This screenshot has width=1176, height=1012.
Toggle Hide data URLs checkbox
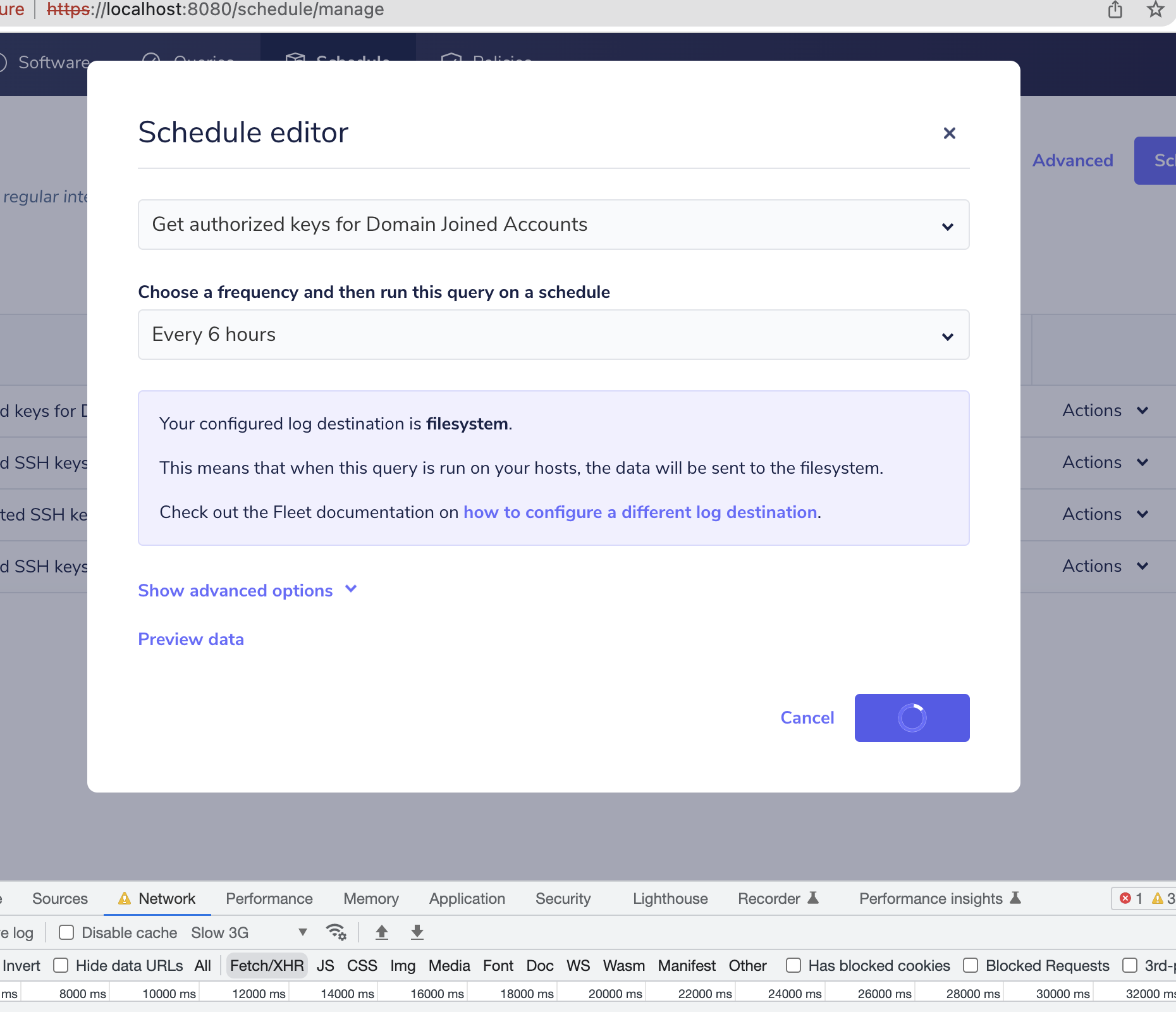pyautogui.click(x=61, y=965)
